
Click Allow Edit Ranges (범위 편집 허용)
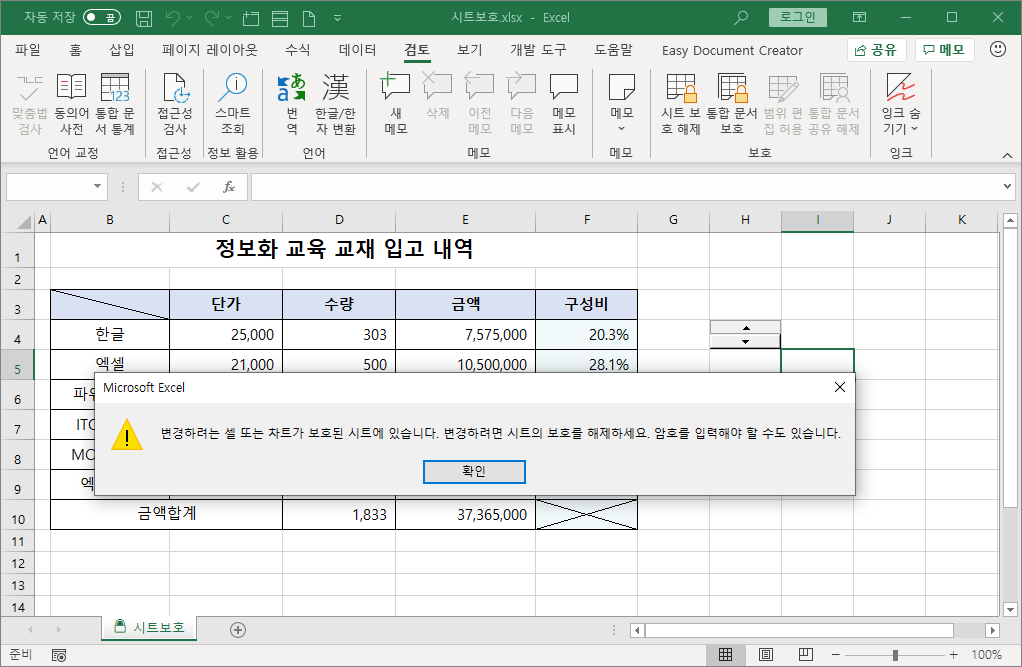[783, 104]
